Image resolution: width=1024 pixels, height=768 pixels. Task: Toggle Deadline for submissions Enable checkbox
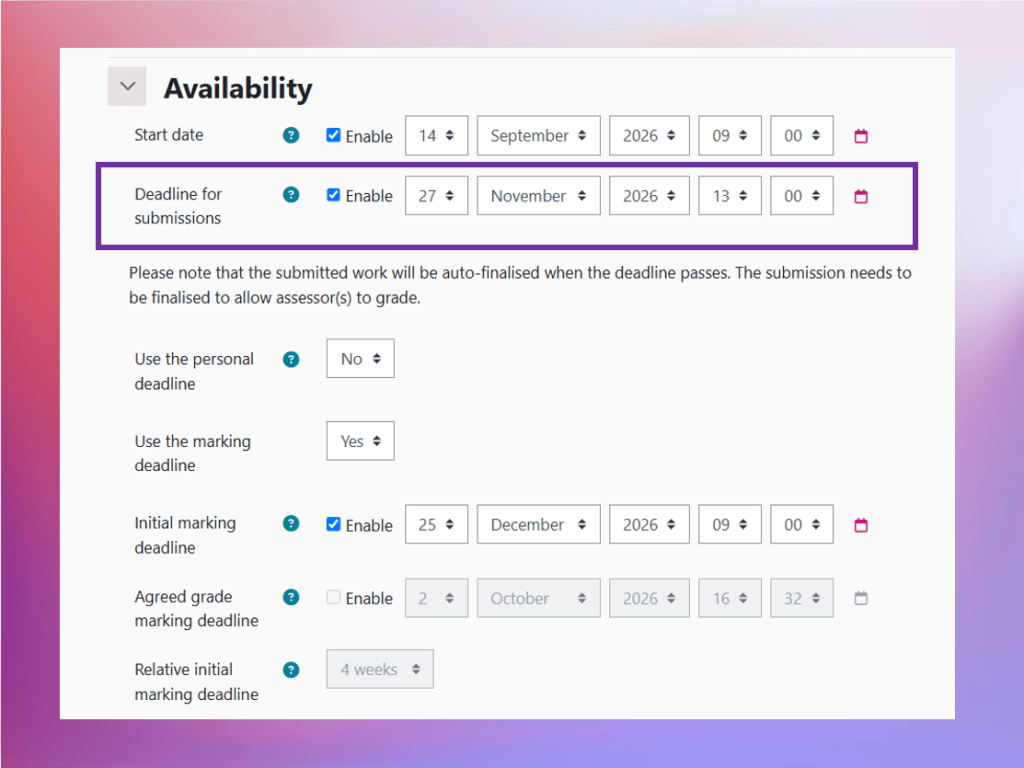point(333,195)
